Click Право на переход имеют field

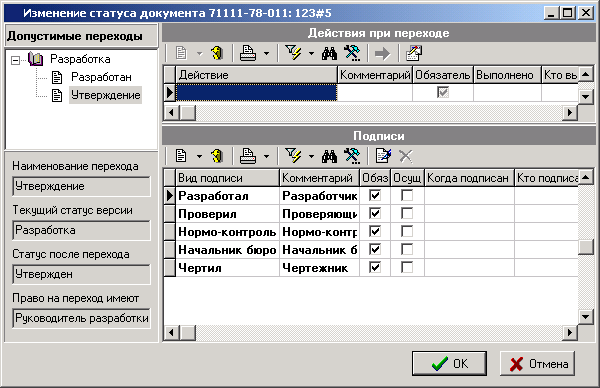(82, 318)
